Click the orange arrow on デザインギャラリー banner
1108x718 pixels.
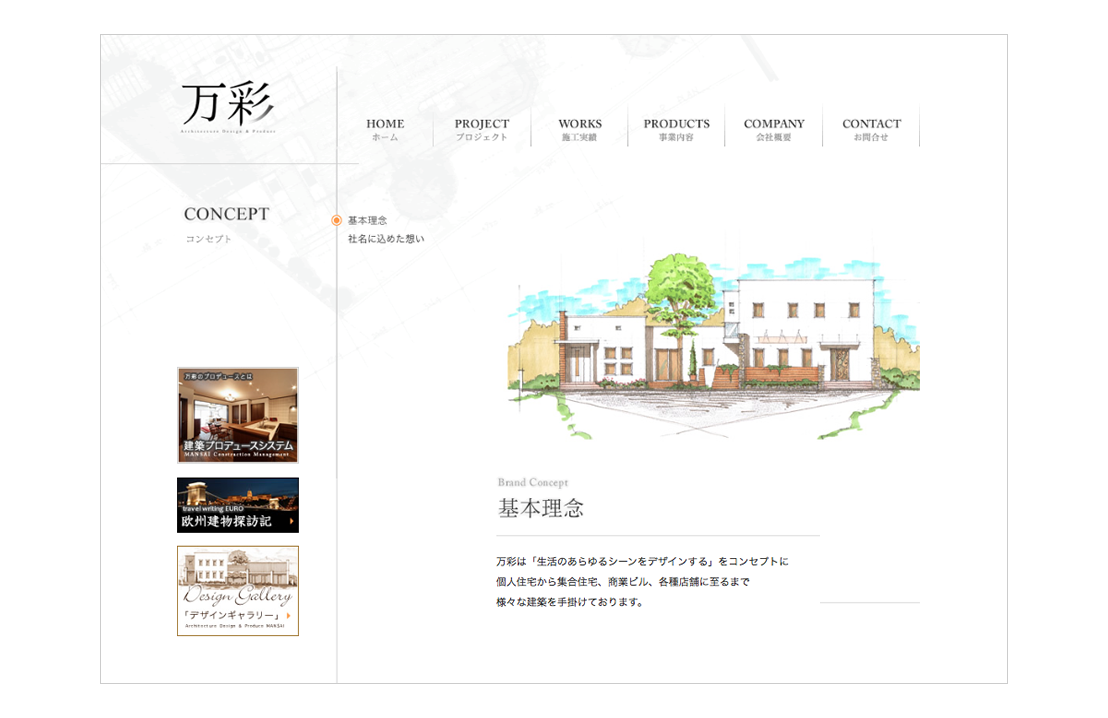tap(289, 615)
